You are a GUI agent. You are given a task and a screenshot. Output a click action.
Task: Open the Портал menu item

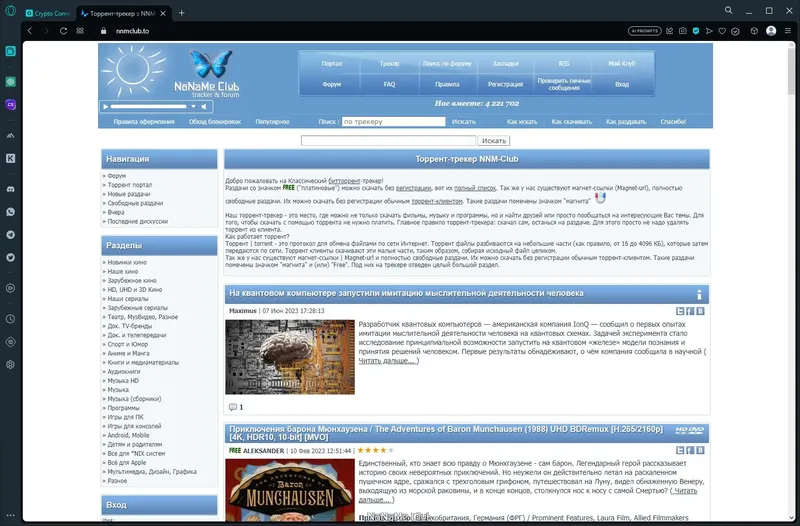coord(332,64)
